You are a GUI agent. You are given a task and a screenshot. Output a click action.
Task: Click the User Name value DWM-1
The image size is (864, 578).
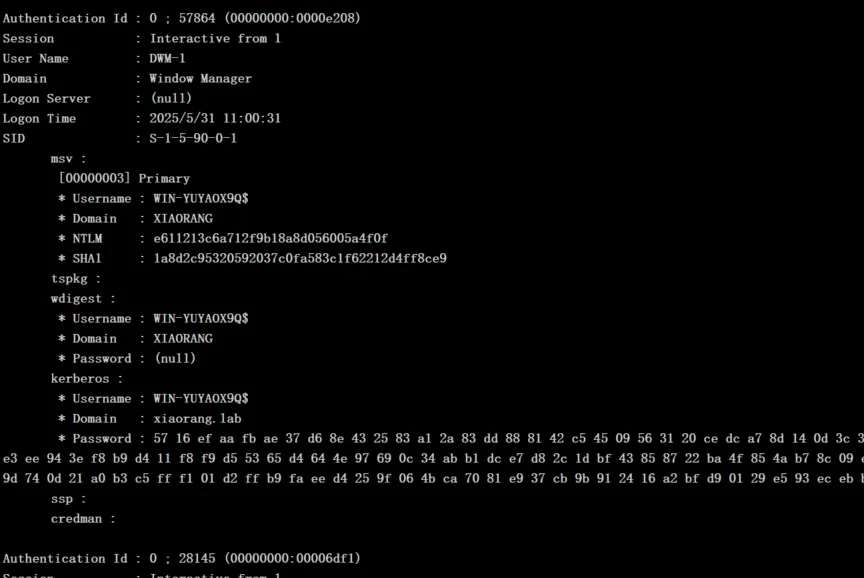pos(168,58)
